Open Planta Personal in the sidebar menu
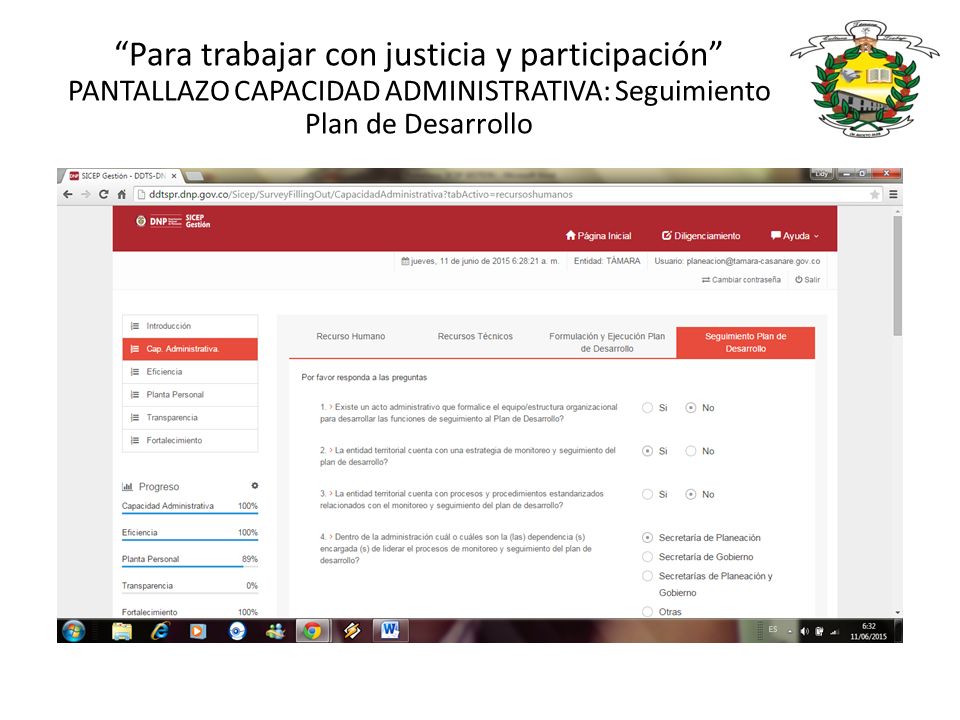The height and width of the screenshot is (720, 960). tap(190, 394)
